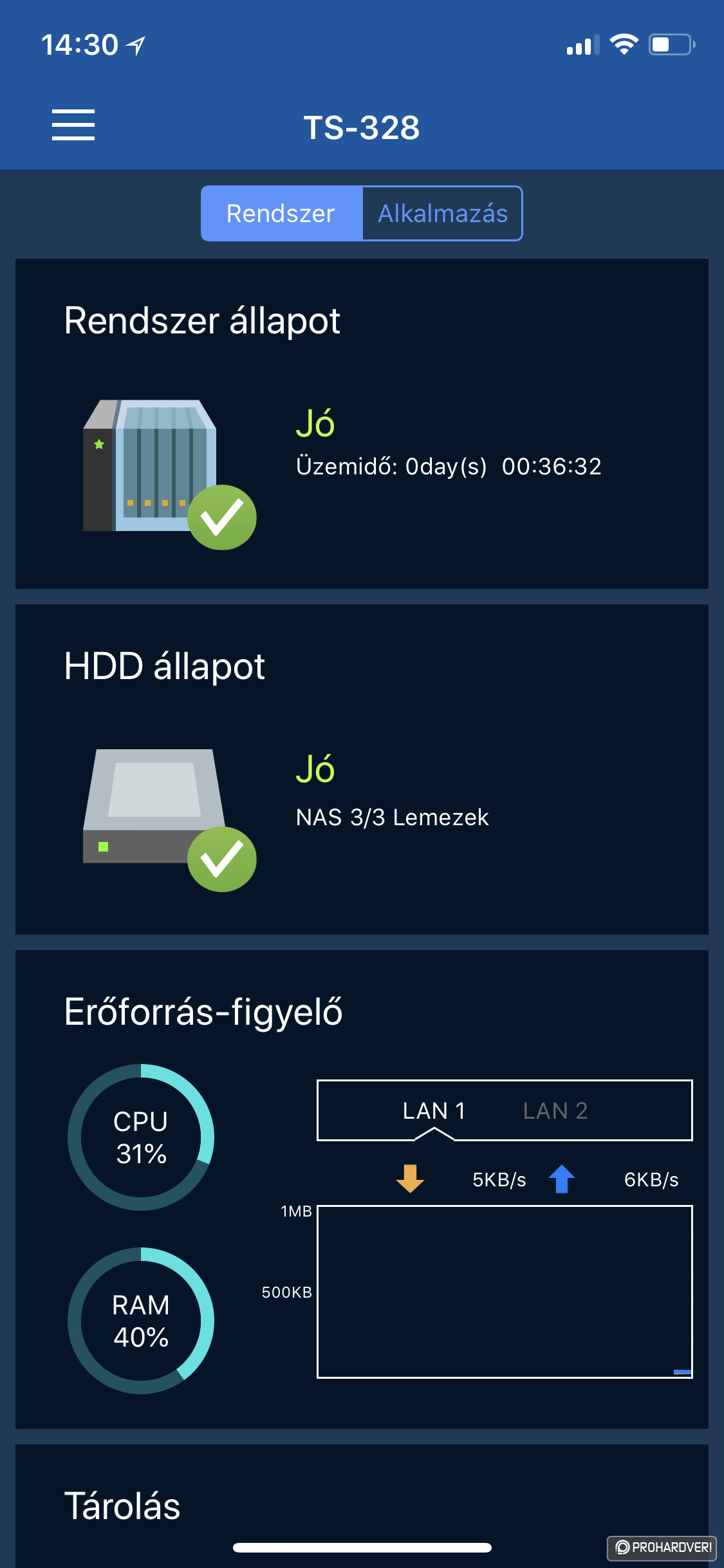The width and height of the screenshot is (724, 1568).
Task: Switch to the Alkalmazás tab
Action: (x=443, y=214)
